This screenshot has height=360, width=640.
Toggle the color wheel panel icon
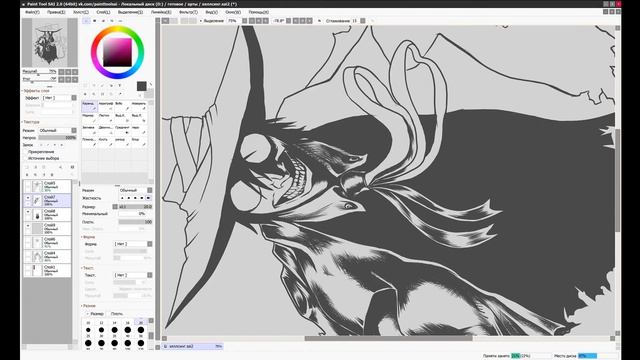coord(87,20)
